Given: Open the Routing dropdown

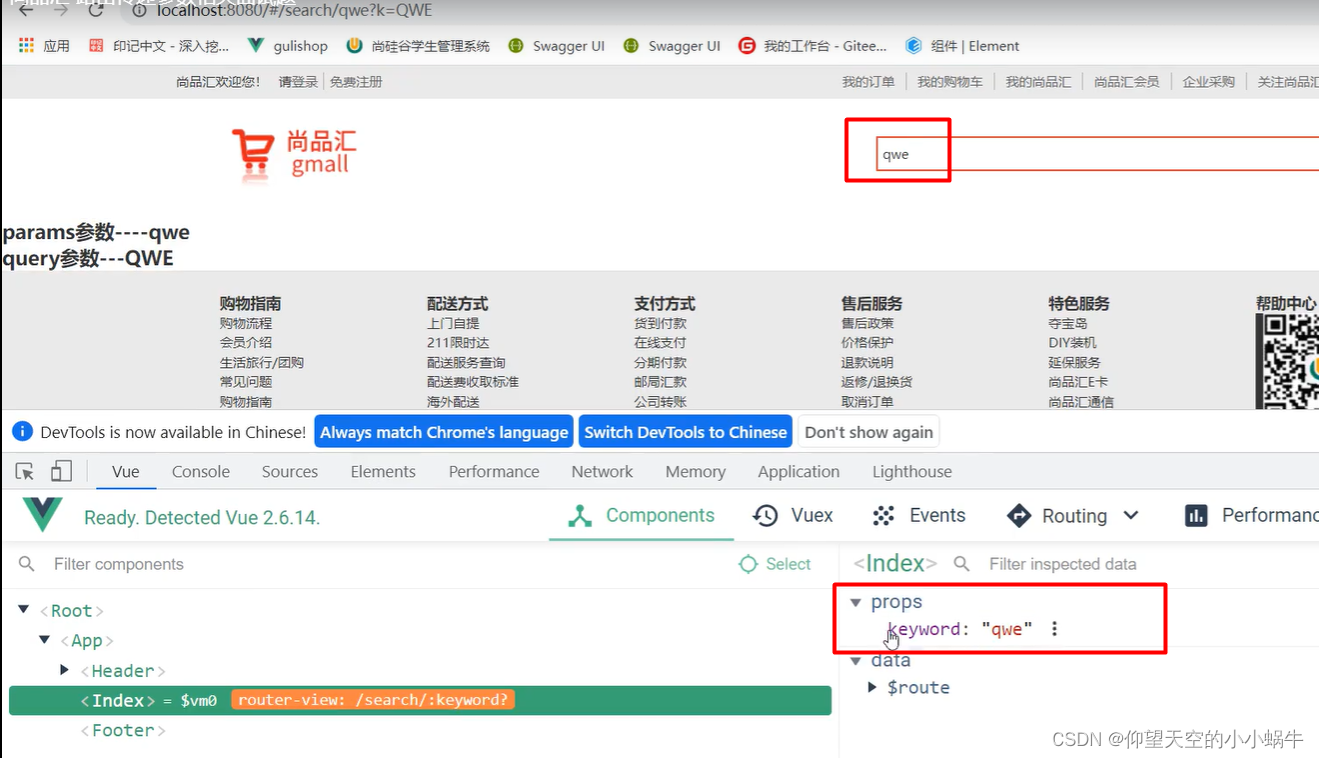Looking at the screenshot, I should coord(1073,516).
